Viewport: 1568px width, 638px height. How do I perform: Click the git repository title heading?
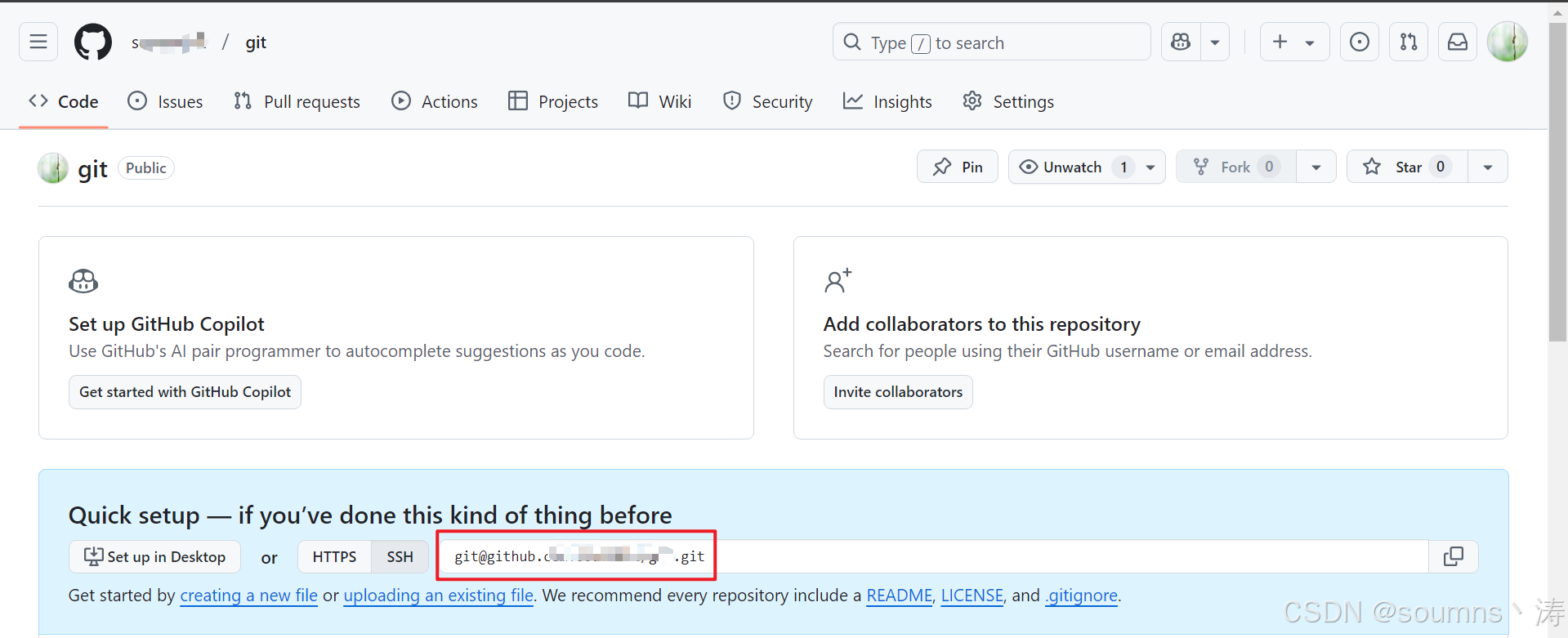[x=92, y=169]
